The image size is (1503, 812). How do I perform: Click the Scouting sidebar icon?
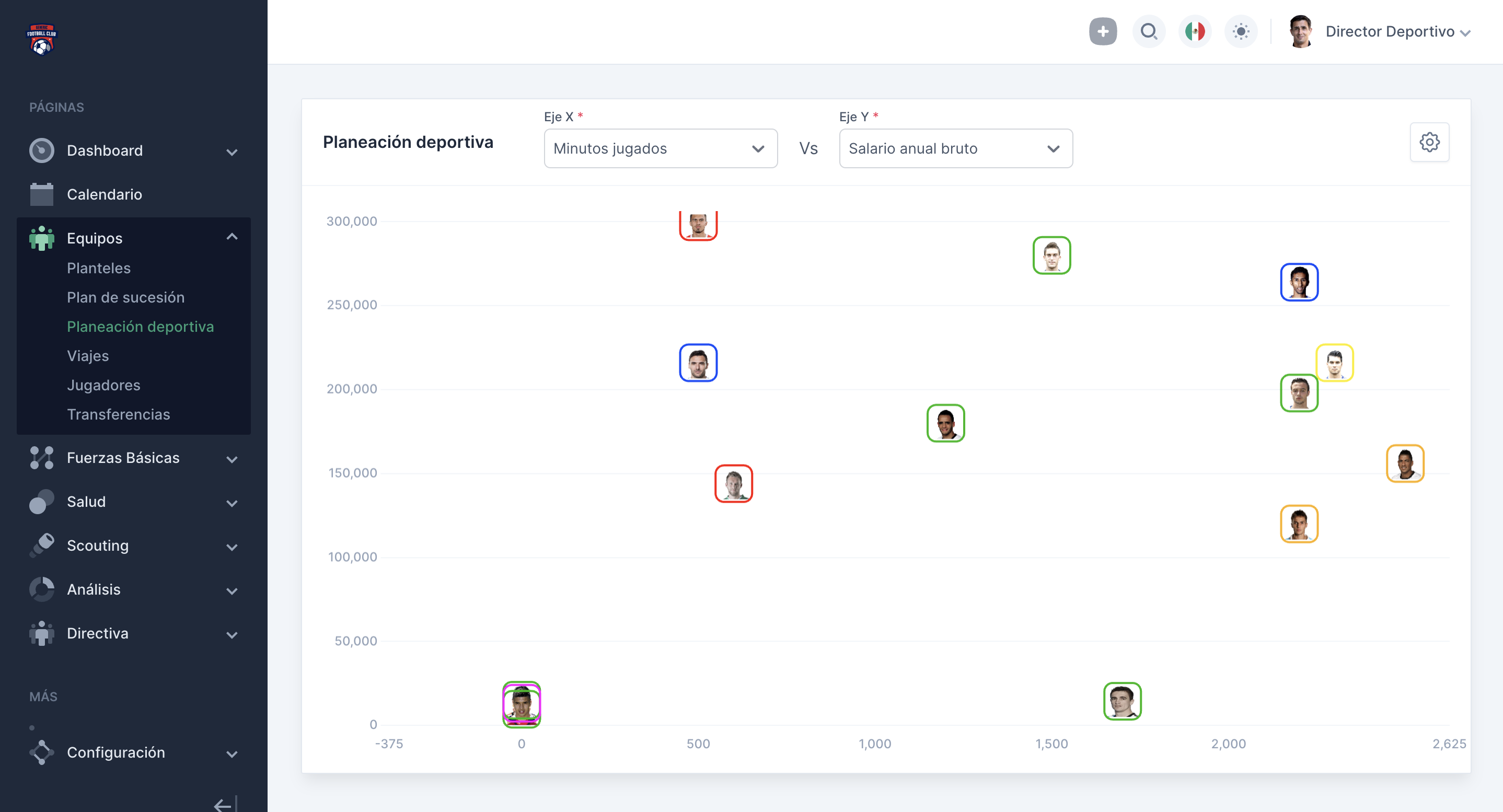point(41,545)
